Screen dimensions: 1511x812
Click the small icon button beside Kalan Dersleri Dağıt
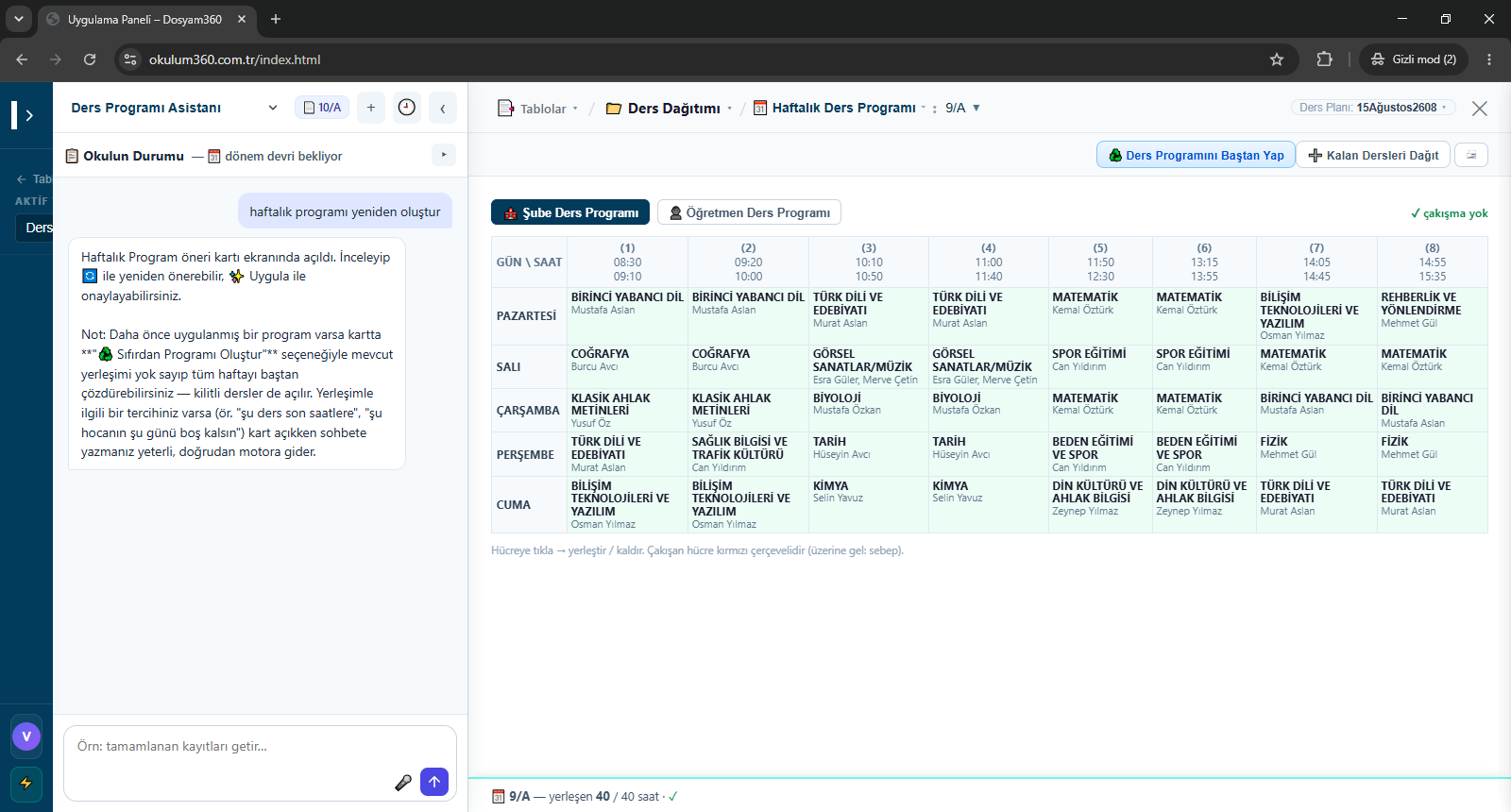point(1471,155)
